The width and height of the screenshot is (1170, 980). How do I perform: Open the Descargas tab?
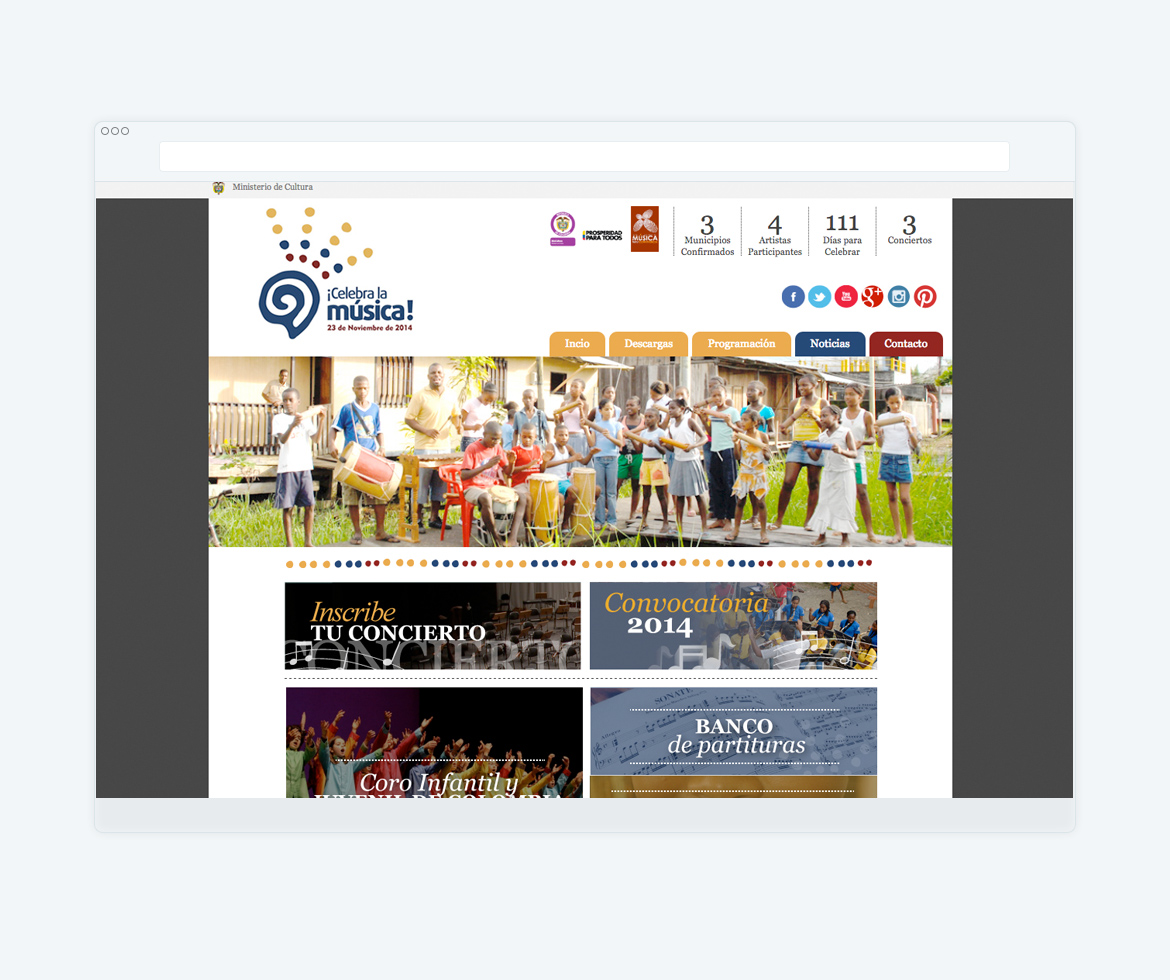[x=648, y=343]
